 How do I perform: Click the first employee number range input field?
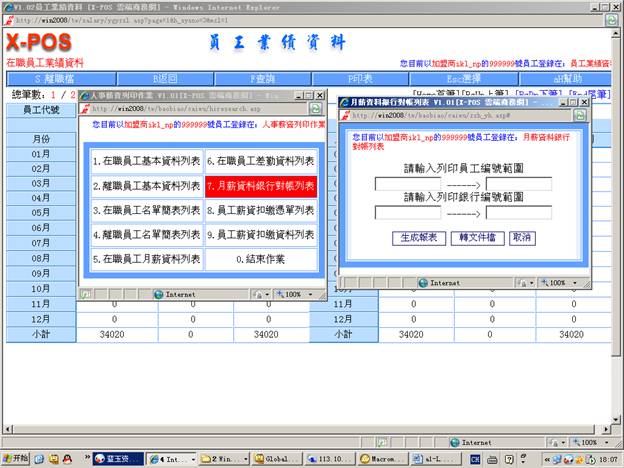pos(407,184)
